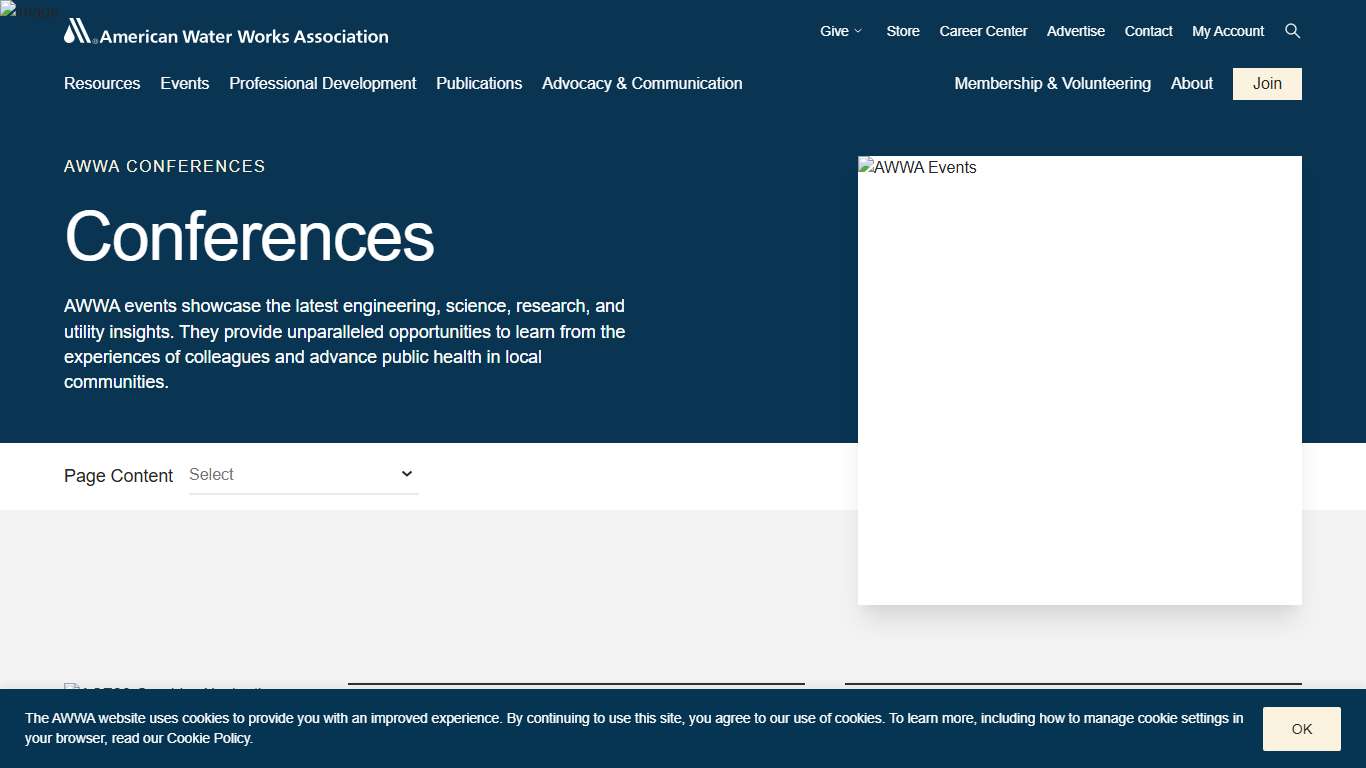The image size is (1366, 768).
Task: Open the Career Center link
Action: pos(983,31)
